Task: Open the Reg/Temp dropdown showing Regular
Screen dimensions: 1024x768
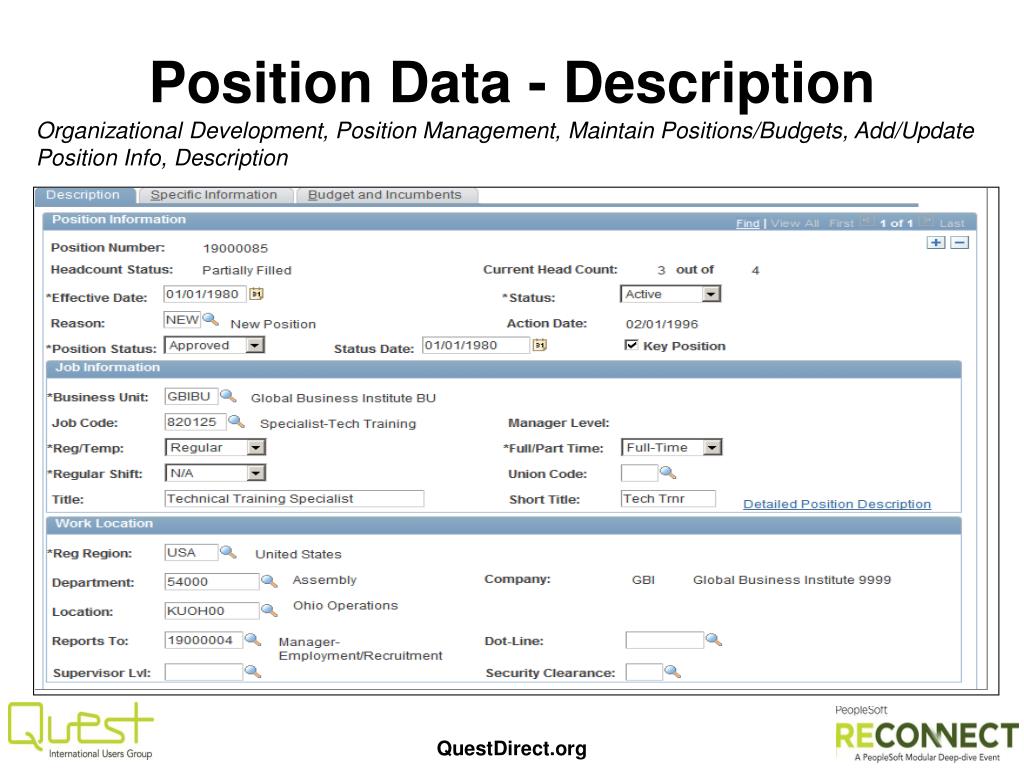Action: [x=216, y=447]
